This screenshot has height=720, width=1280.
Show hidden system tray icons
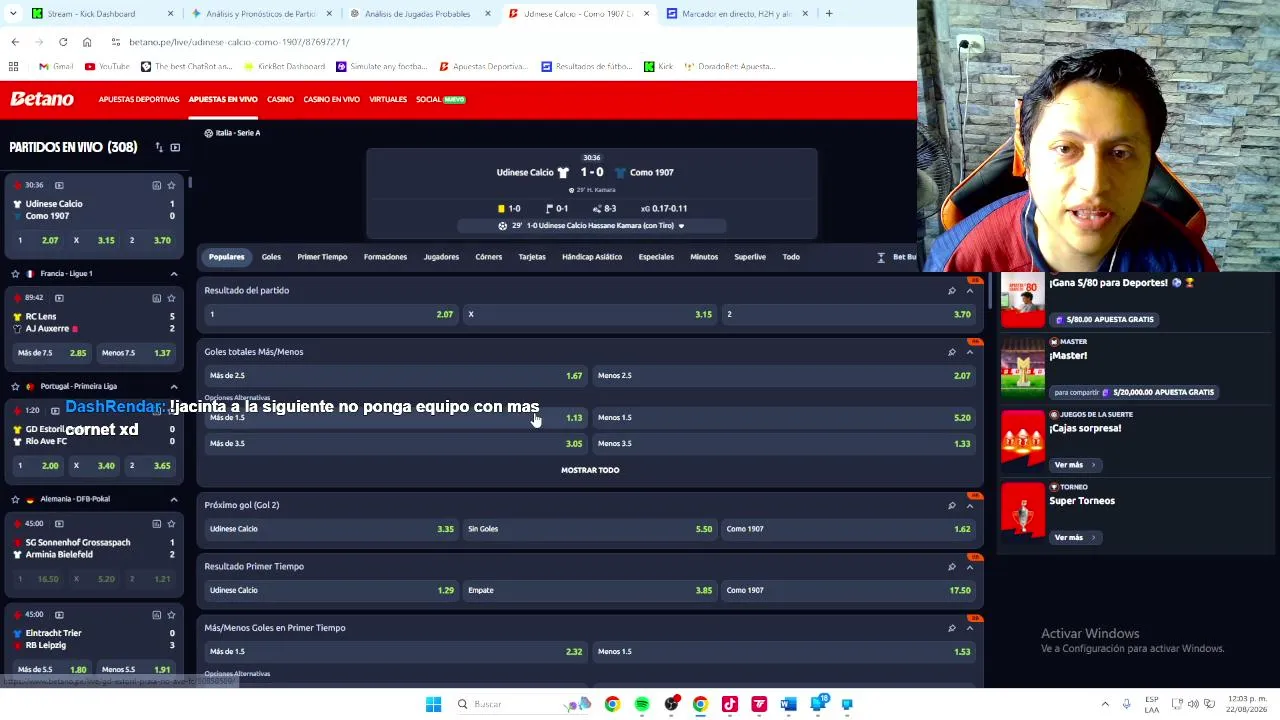click(x=1105, y=704)
